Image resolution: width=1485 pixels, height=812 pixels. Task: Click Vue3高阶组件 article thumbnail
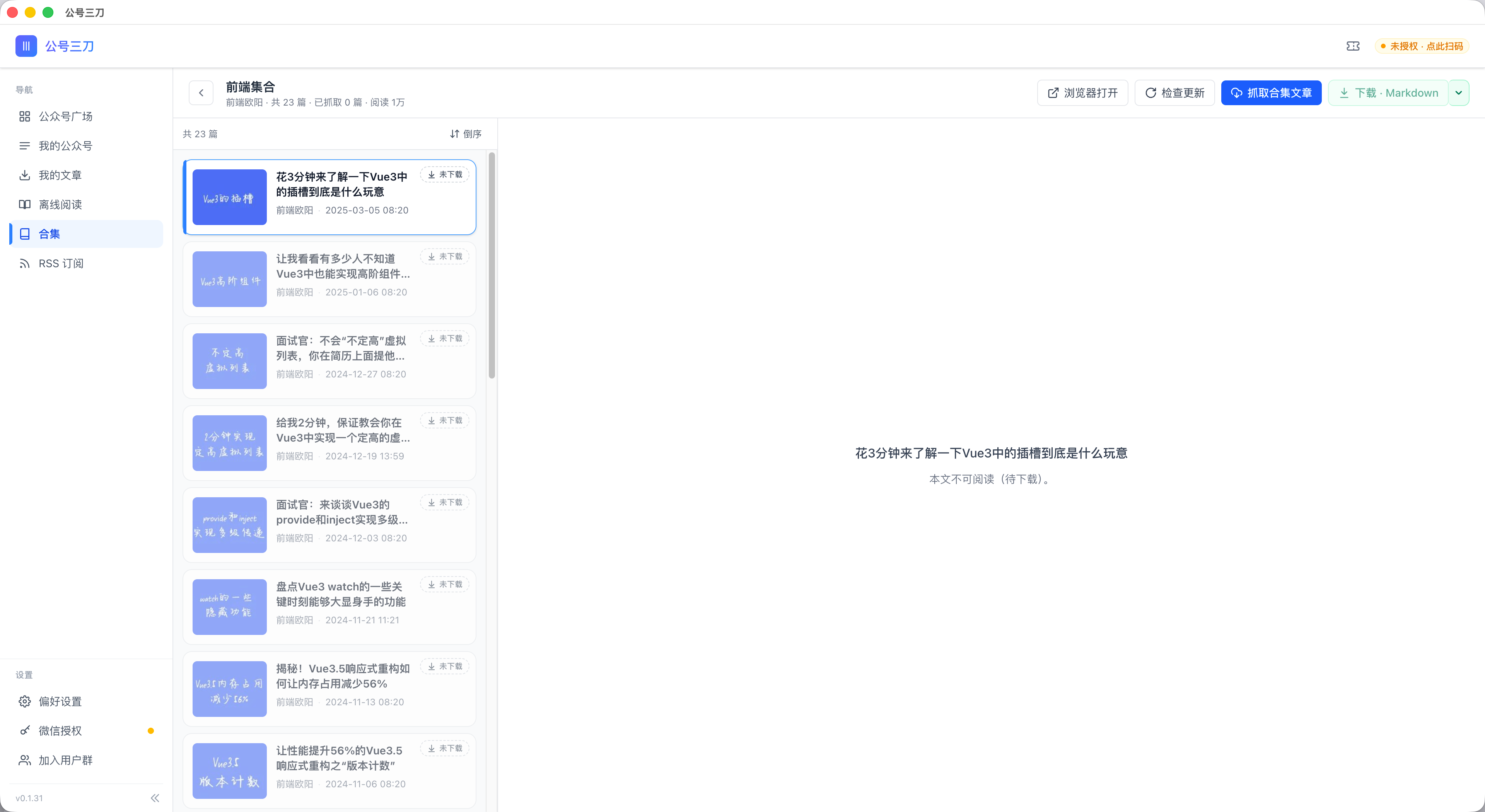(229, 279)
